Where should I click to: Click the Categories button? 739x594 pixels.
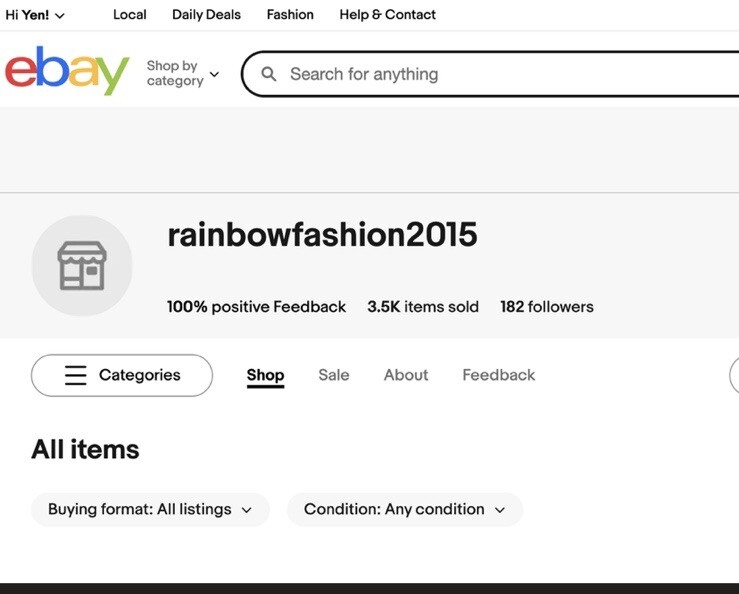pyautogui.click(x=122, y=375)
